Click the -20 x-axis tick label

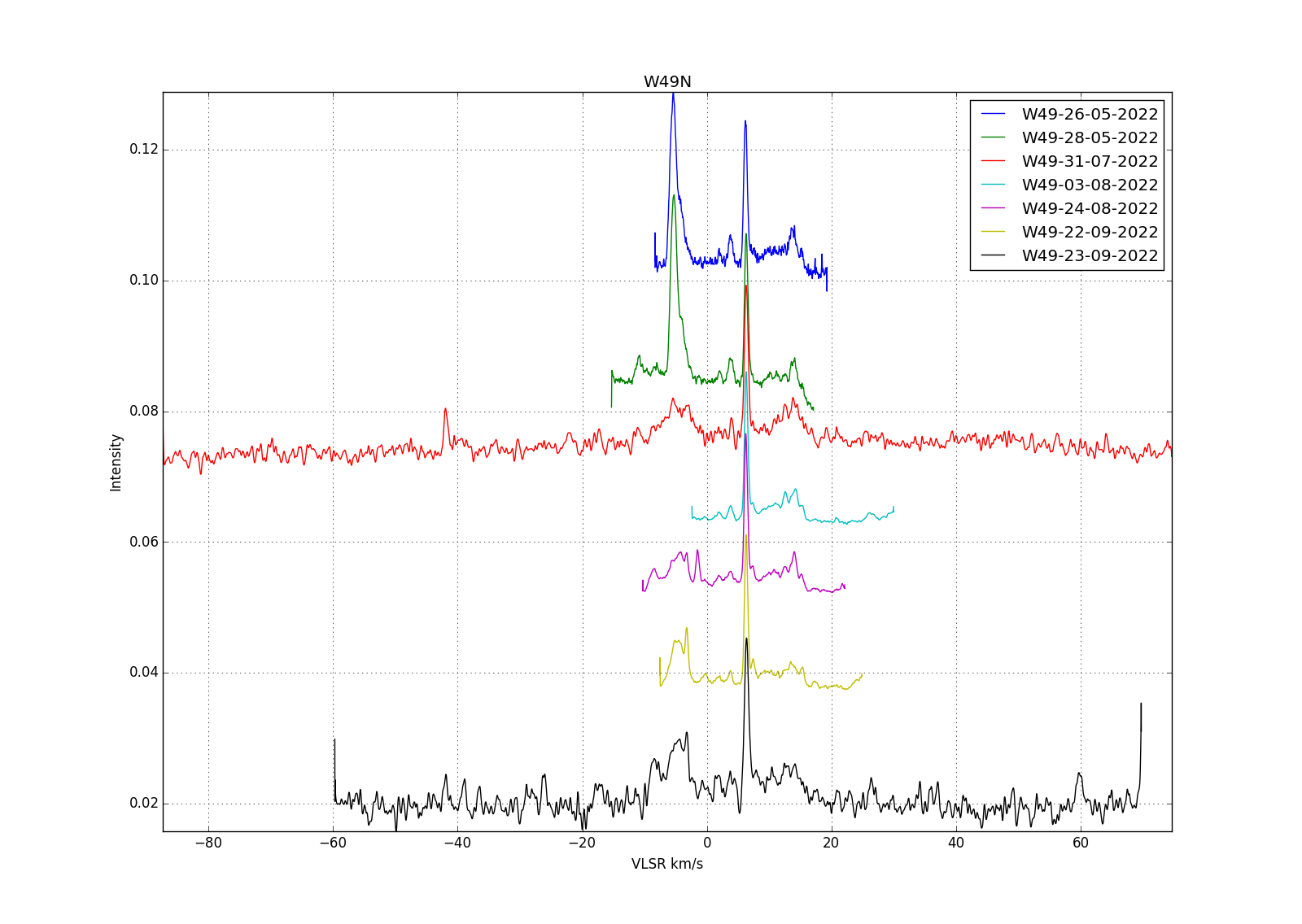click(x=582, y=843)
